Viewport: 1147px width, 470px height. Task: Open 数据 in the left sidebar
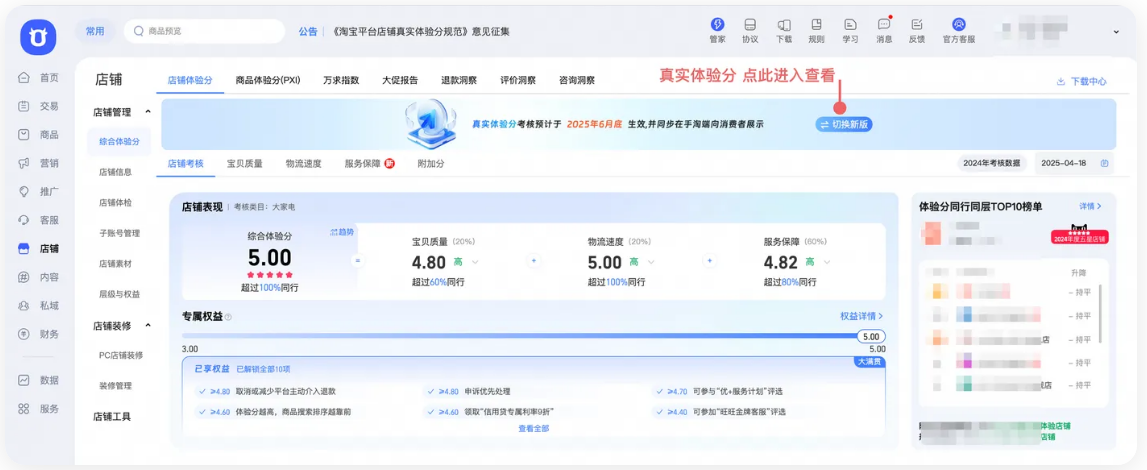pyautogui.click(x=39, y=380)
